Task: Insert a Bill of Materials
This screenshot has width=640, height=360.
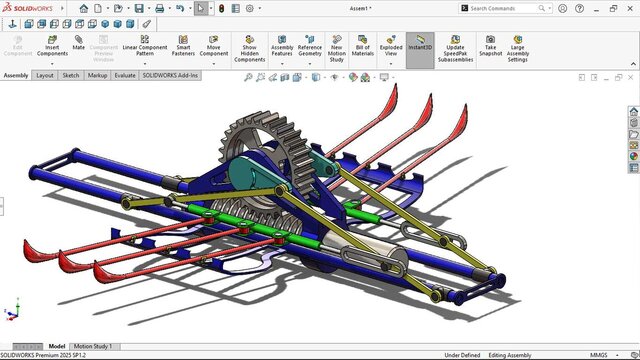Action: coord(362,46)
